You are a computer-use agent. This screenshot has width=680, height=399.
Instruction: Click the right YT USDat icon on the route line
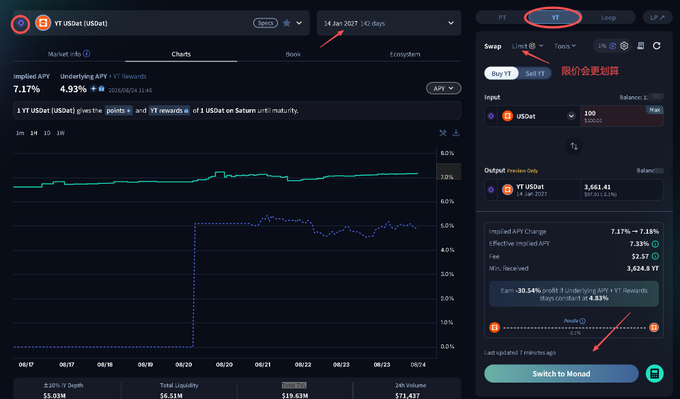click(x=654, y=327)
